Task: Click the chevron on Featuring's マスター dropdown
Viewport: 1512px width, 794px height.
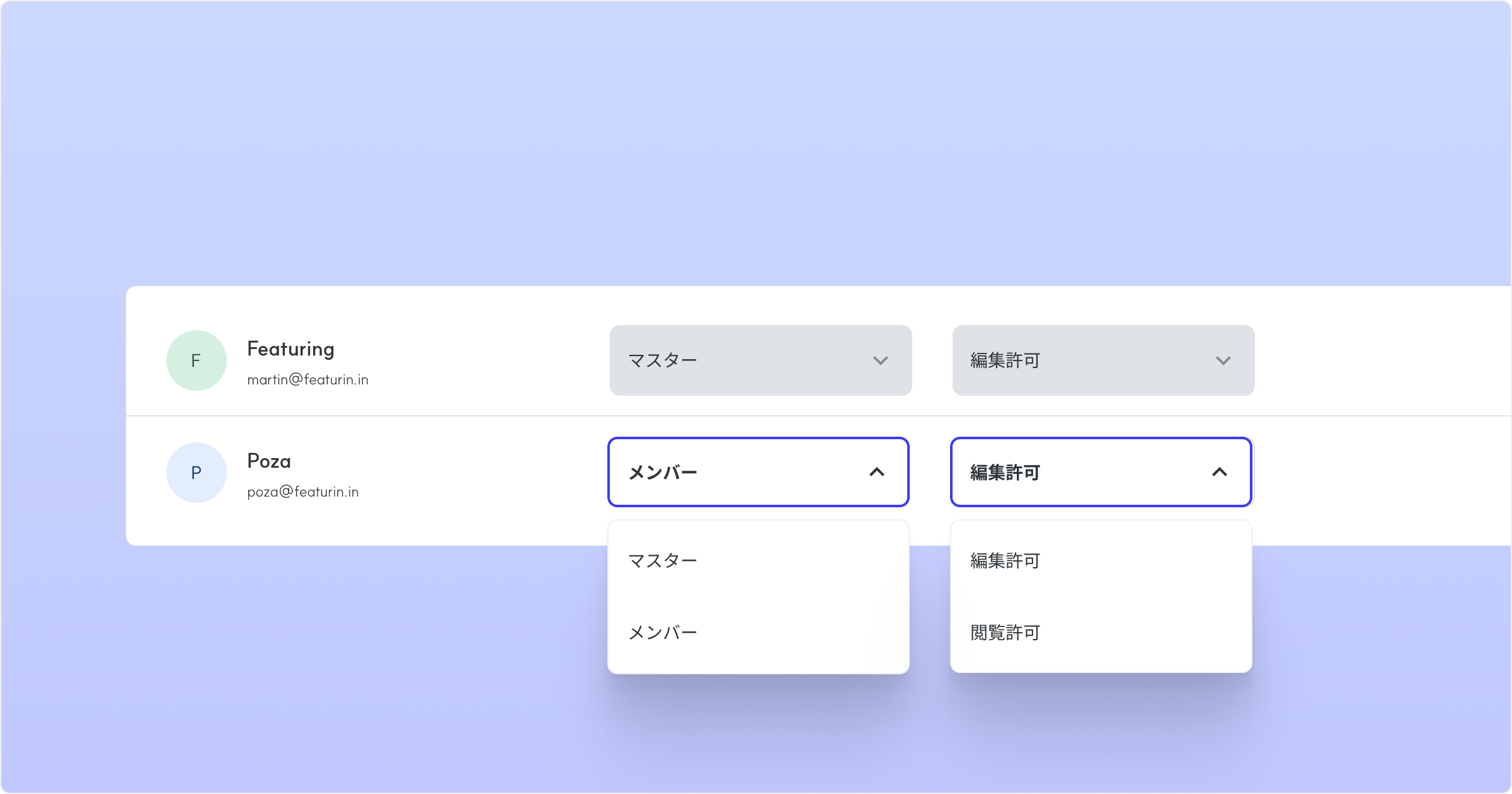Action: pos(880,360)
